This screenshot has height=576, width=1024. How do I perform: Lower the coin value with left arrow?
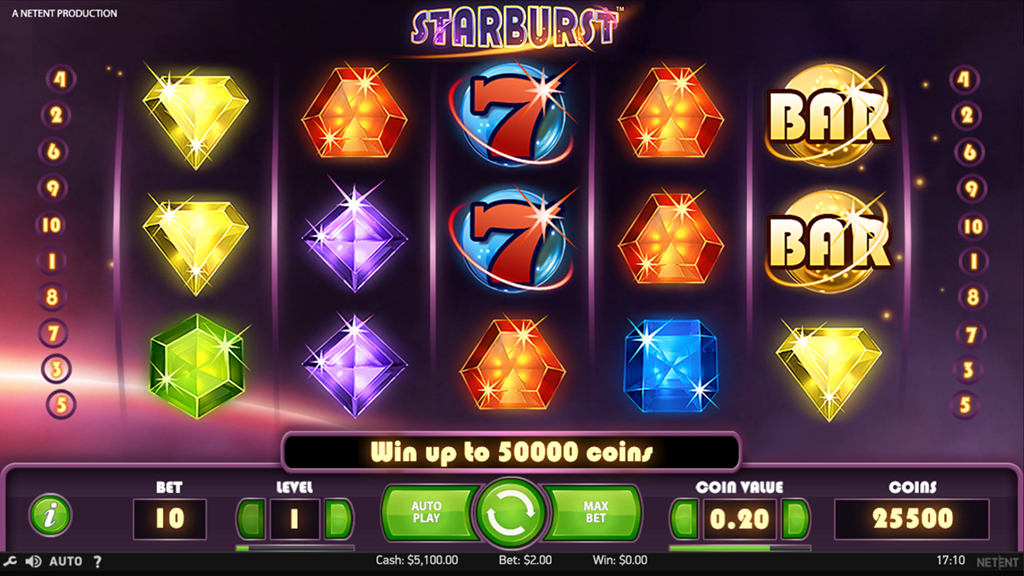click(685, 519)
